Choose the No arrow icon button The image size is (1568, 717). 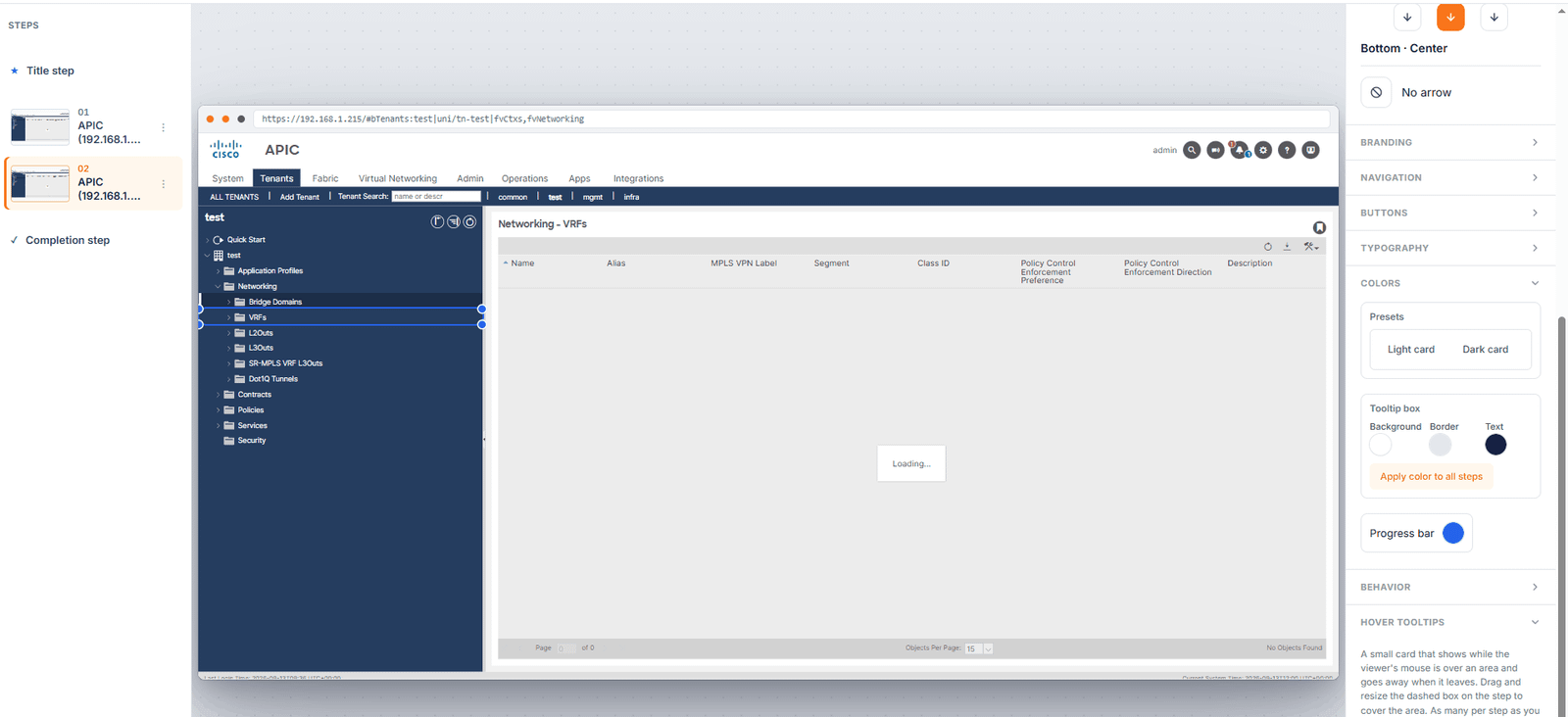click(x=1377, y=92)
